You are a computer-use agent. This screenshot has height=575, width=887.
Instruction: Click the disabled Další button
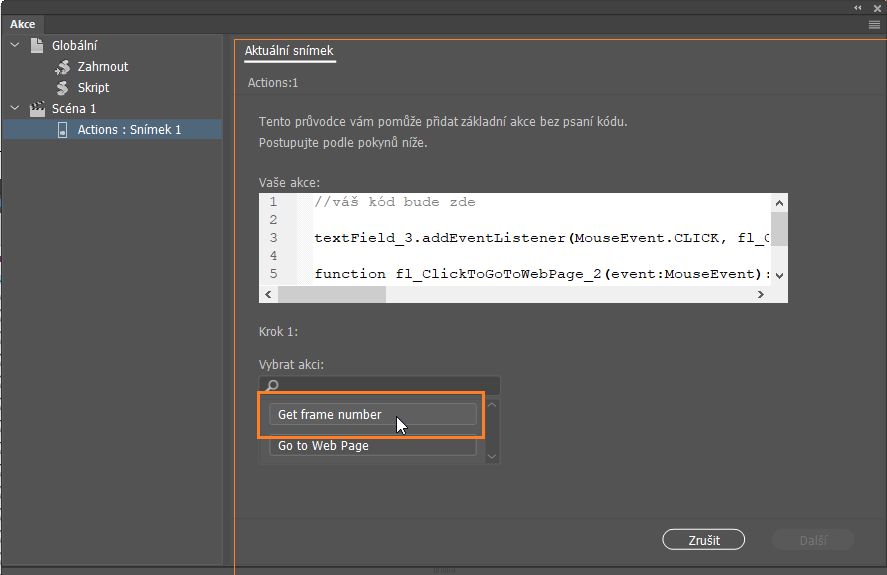coord(813,540)
